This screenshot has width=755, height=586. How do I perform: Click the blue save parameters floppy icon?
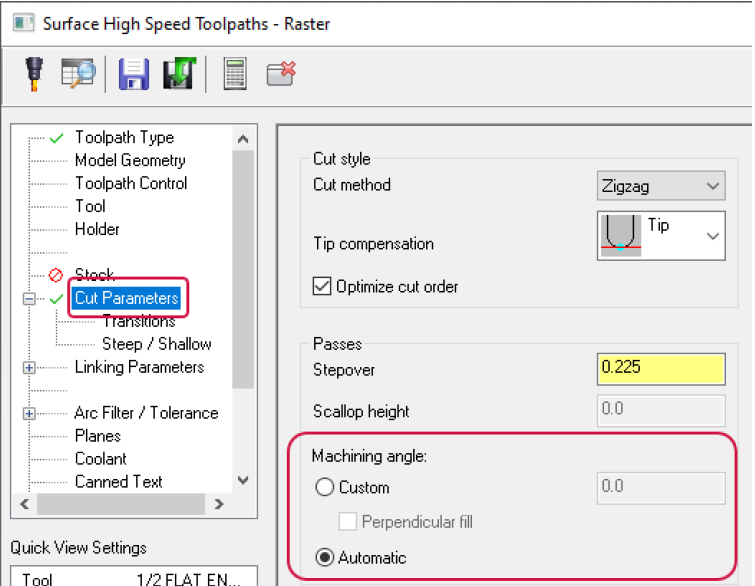pos(133,74)
